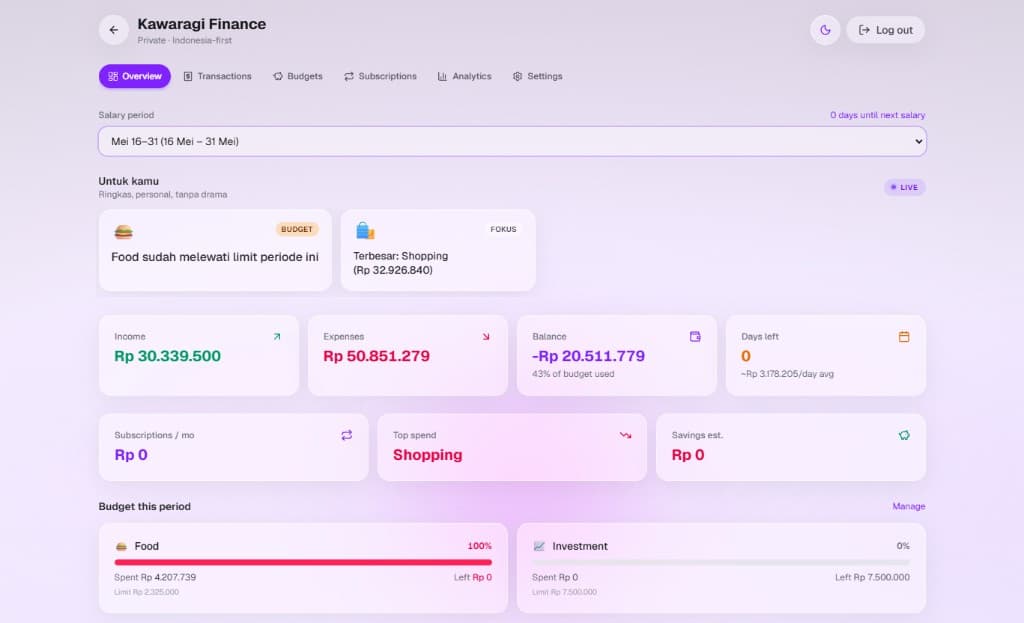
Task: Click the burger icon on budget alert card
Action: 123,232
